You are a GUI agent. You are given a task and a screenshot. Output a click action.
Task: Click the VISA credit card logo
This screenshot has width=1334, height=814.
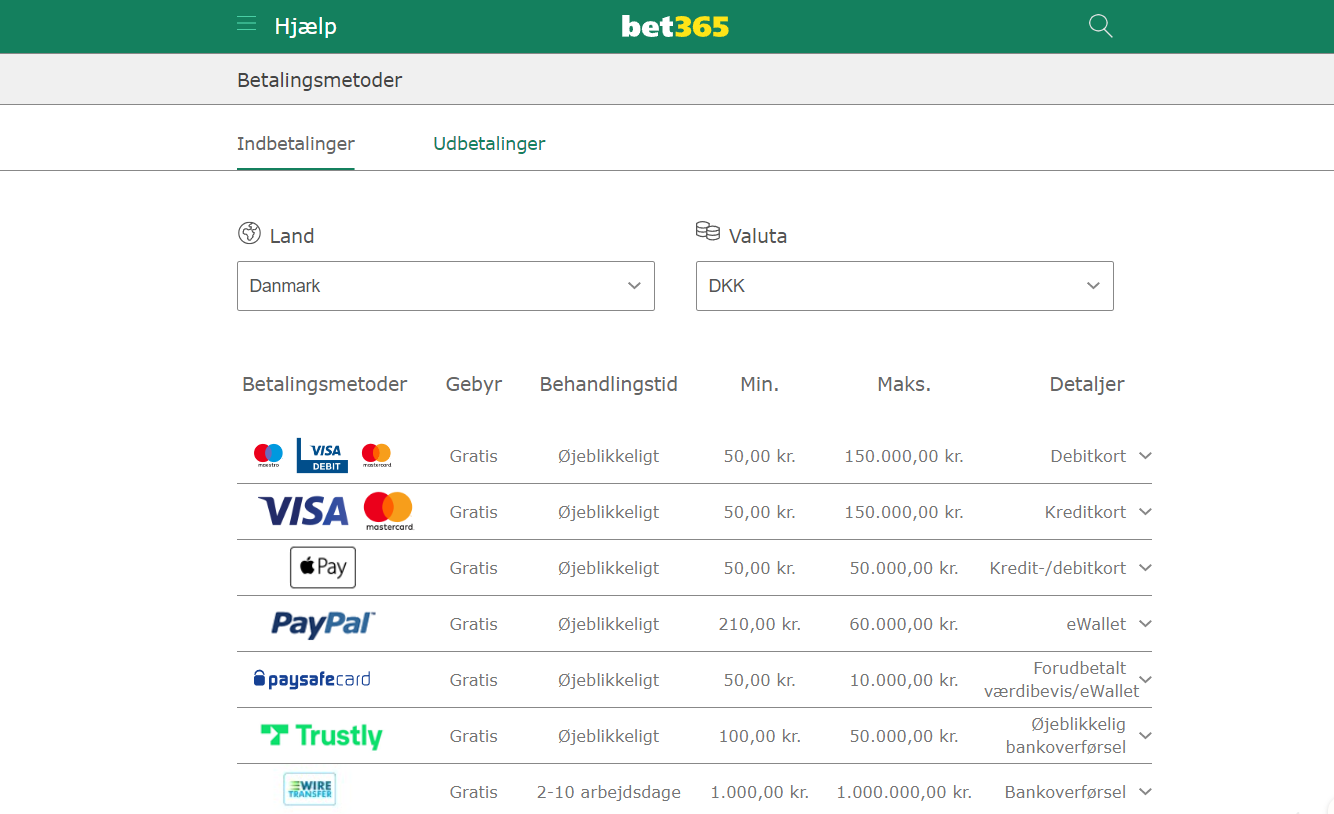[303, 512]
